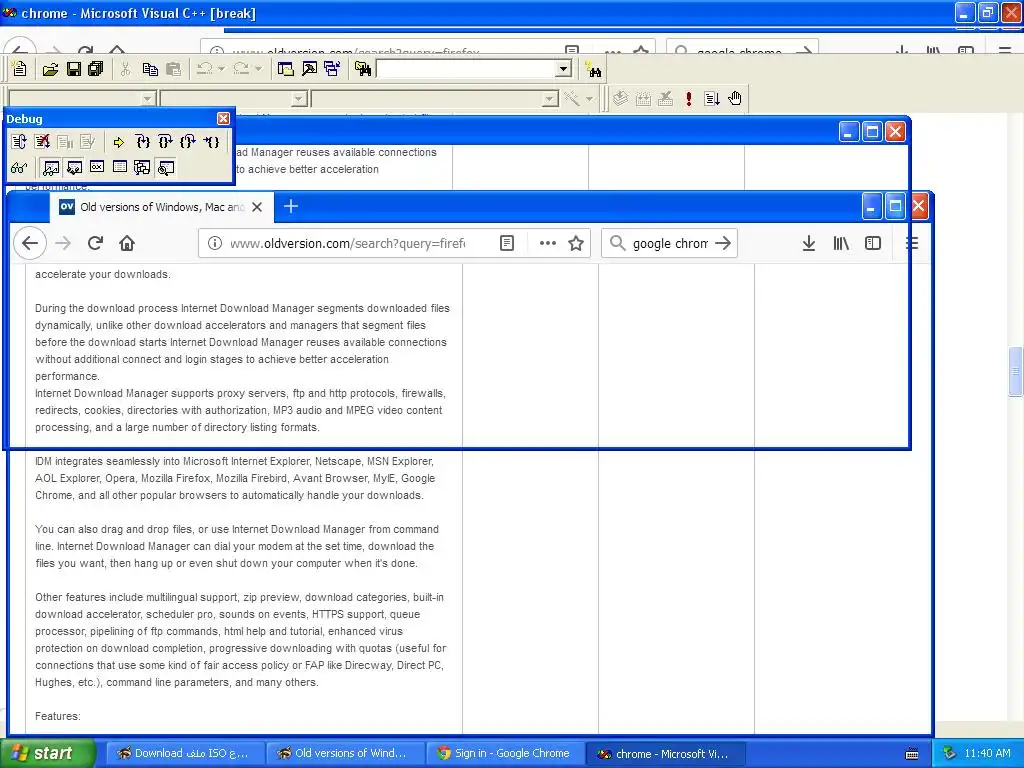Save the current file via floppy icon
1024x768 pixels.
[x=74, y=69]
